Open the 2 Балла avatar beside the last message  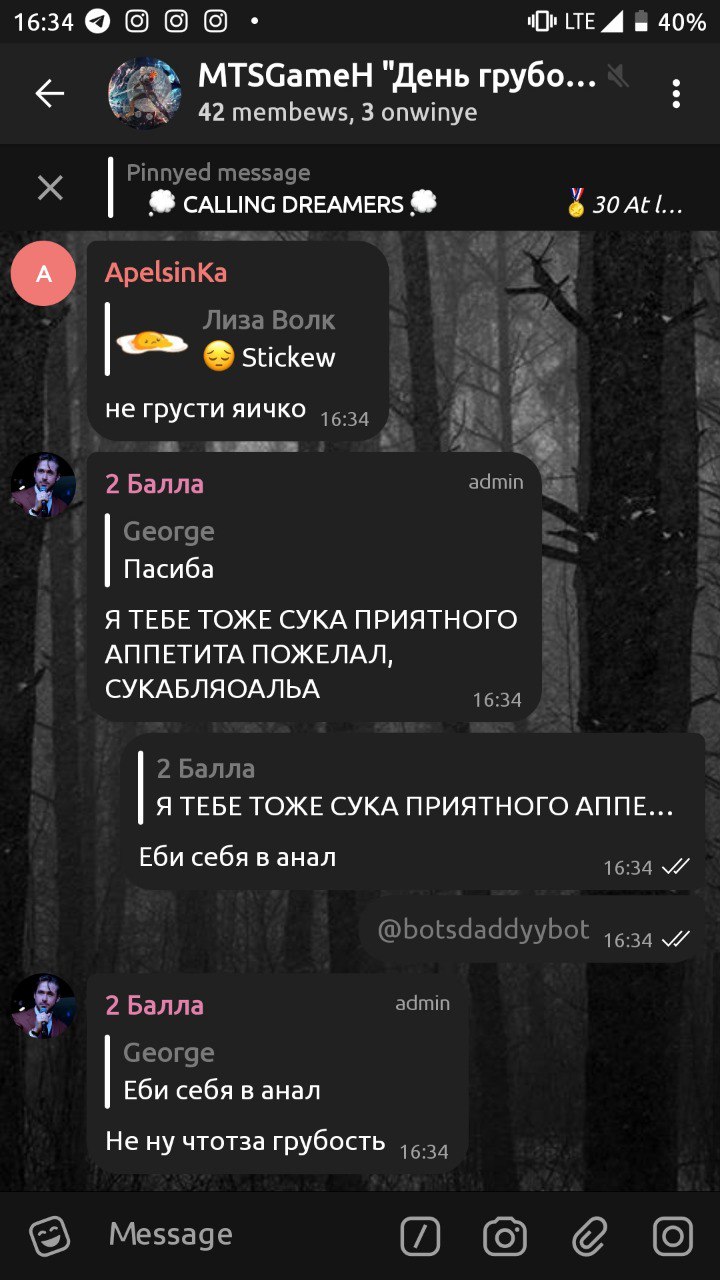pos(43,1006)
